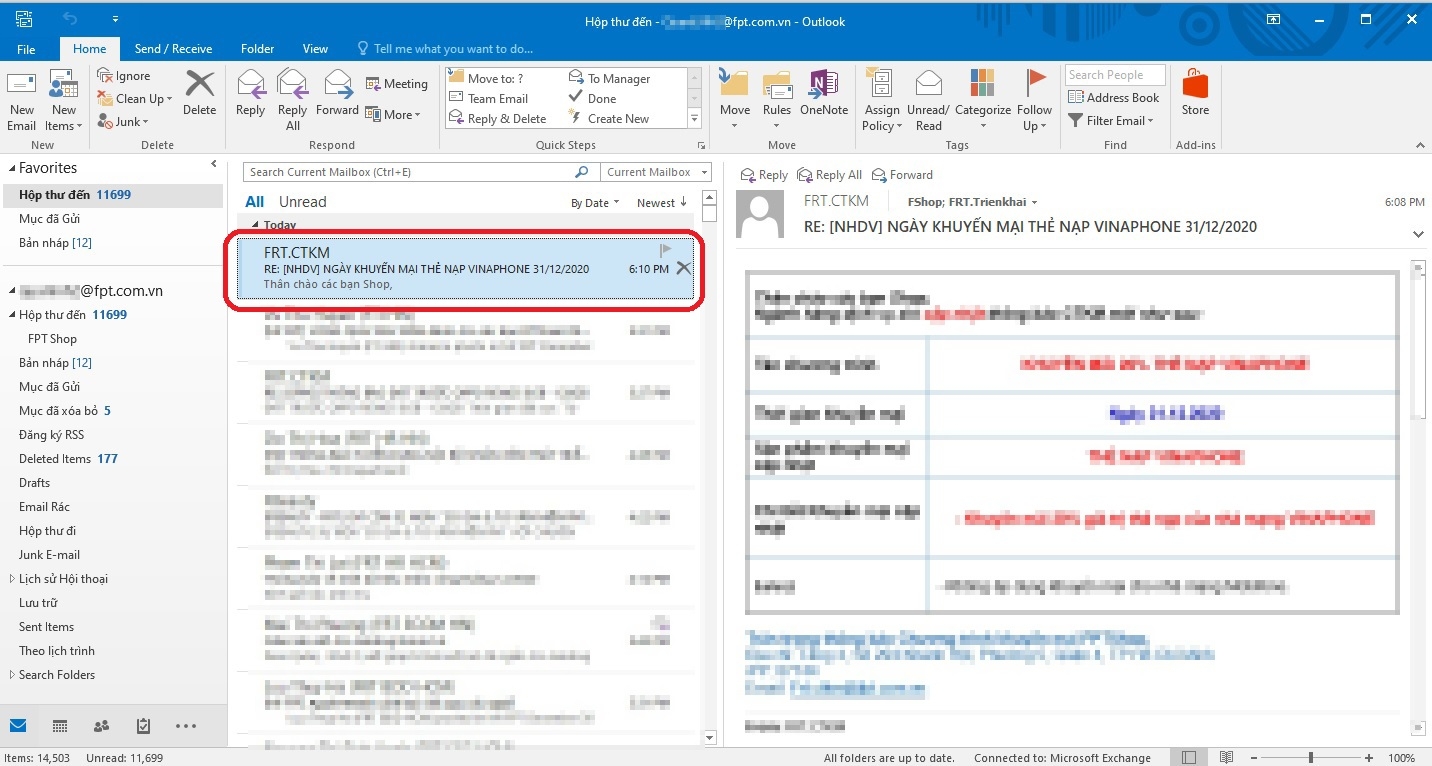Switch to the Send / Receive tab
The height and width of the screenshot is (766, 1432).
[x=173, y=47]
